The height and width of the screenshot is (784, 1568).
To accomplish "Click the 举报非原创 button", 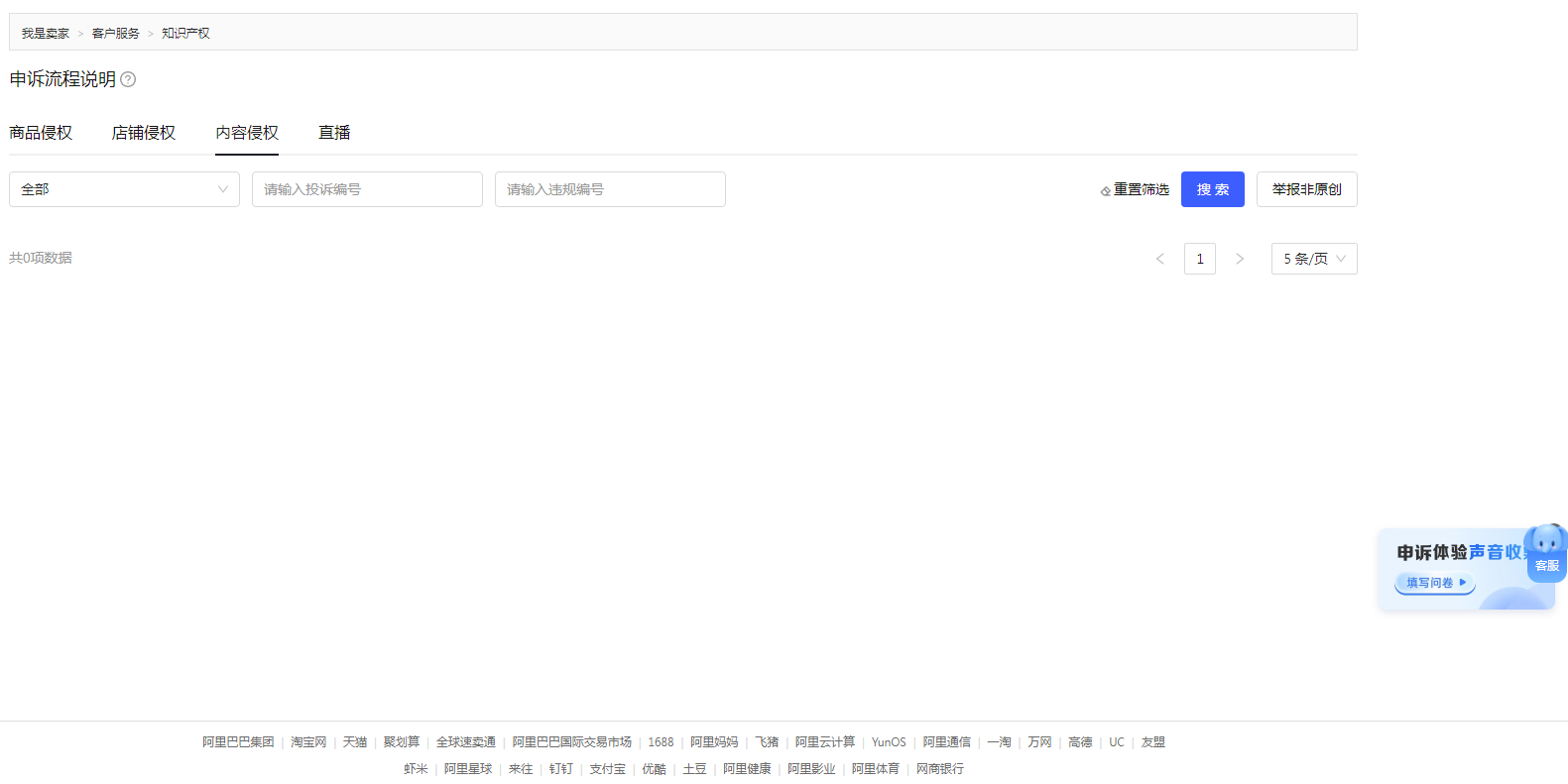I will (x=1306, y=189).
